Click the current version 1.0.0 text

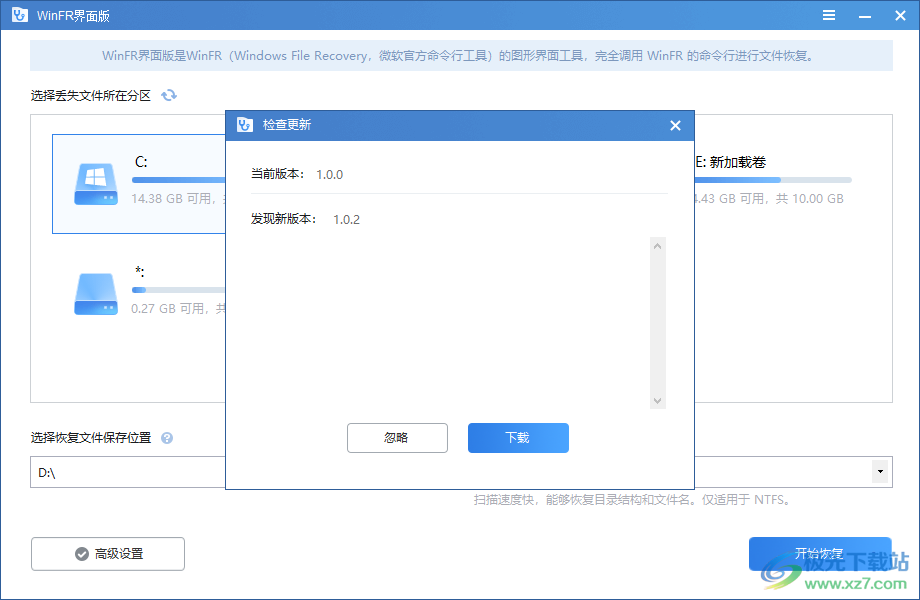click(329, 175)
